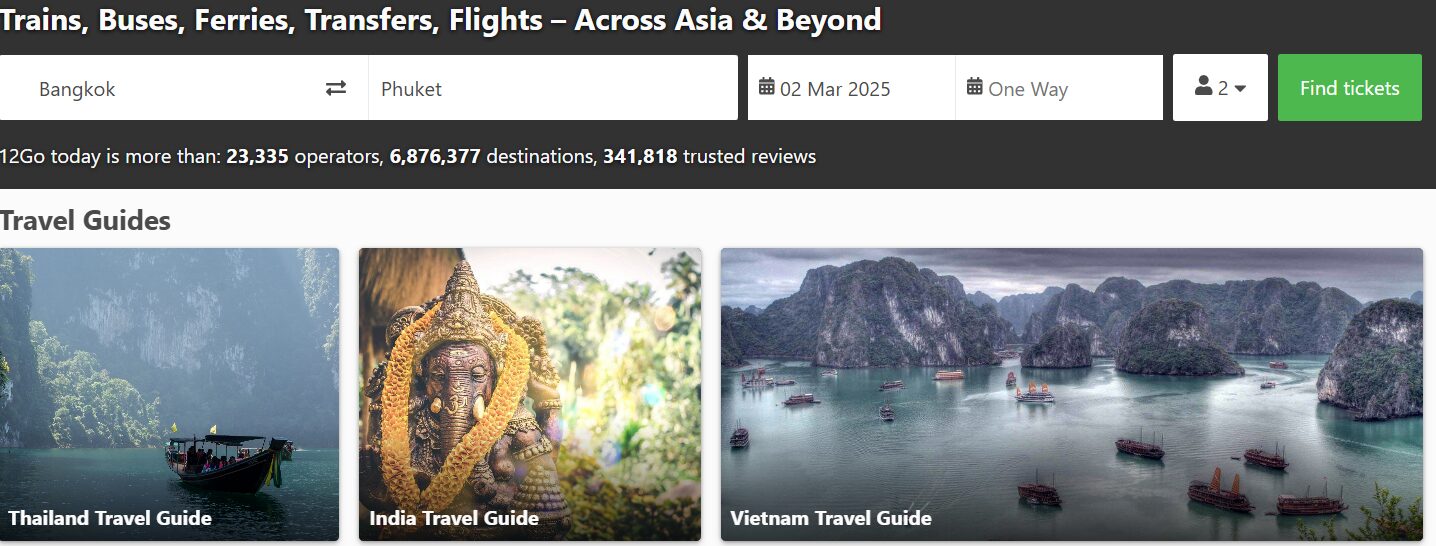This screenshot has height=546, width=1436.
Task: Click the departure date calendar icon
Action: pos(767,87)
